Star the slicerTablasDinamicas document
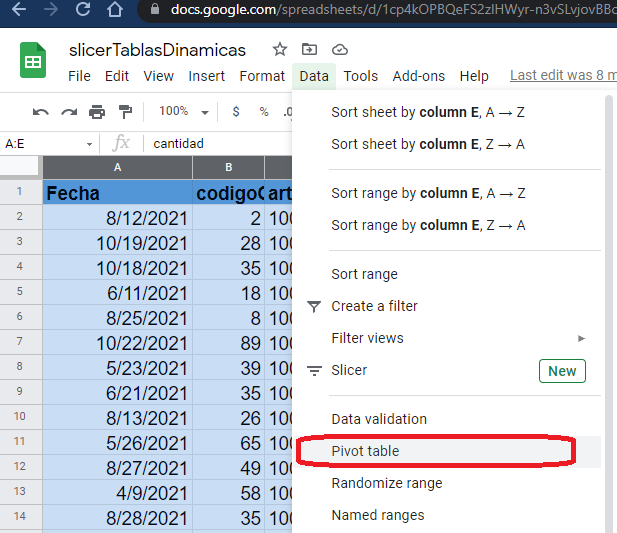This screenshot has height=533, width=617. click(280, 50)
